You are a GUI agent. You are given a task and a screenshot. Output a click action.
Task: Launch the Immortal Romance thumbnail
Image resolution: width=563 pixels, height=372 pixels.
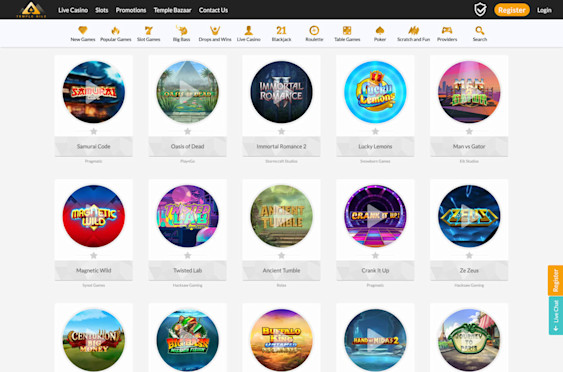click(282, 92)
